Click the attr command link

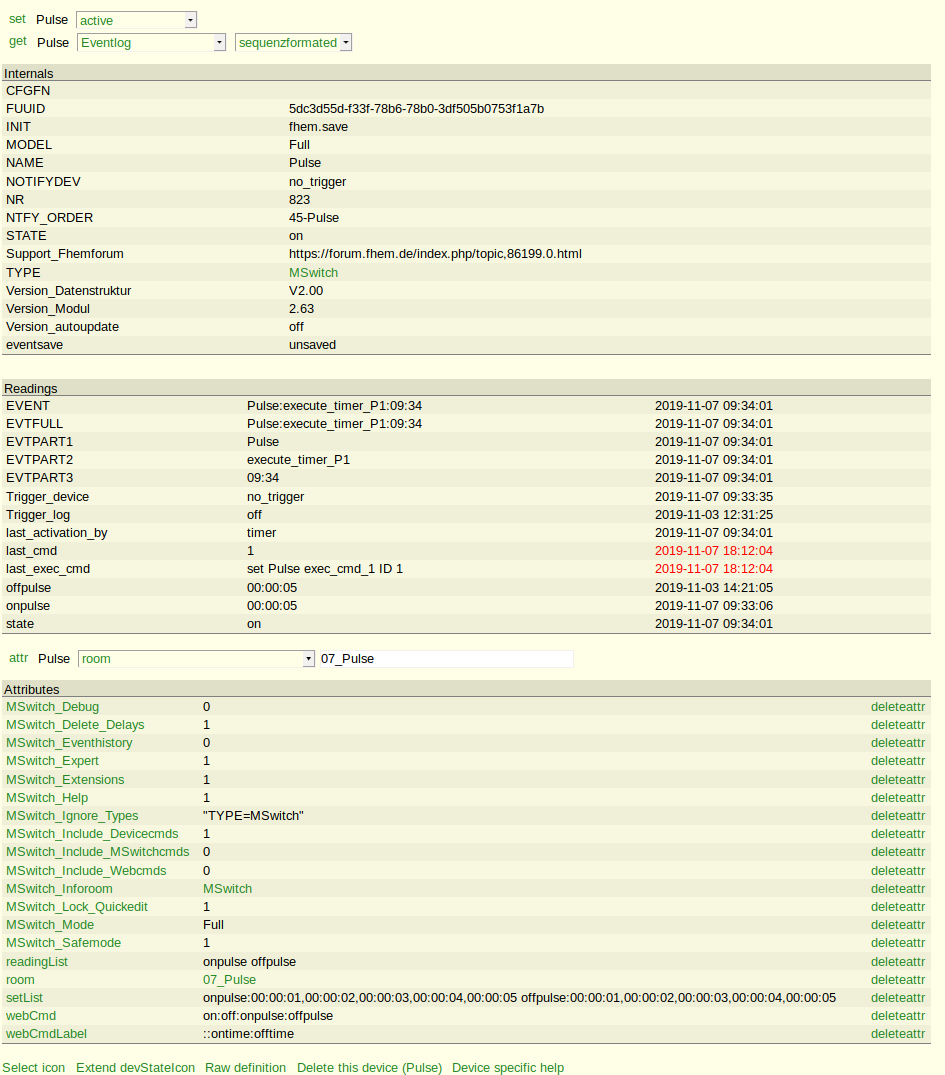19,658
